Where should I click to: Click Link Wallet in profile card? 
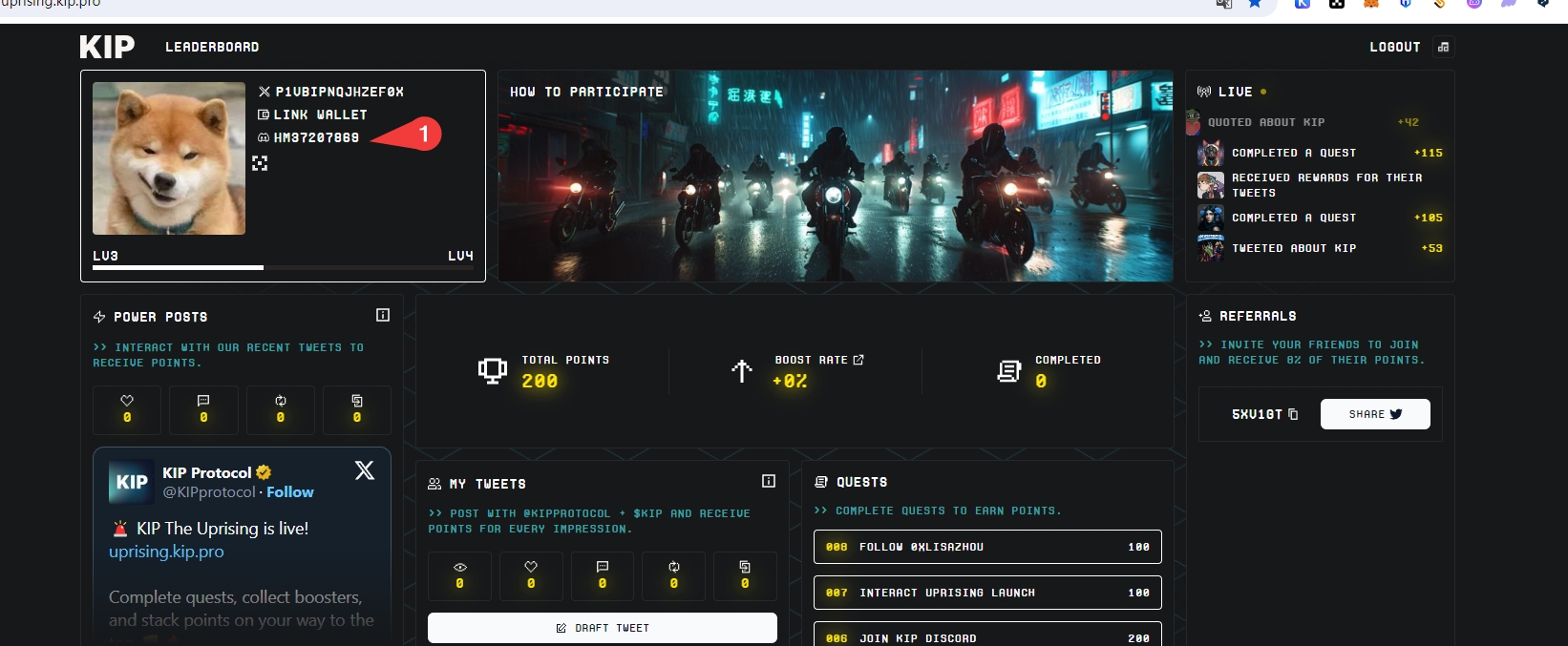click(320, 115)
